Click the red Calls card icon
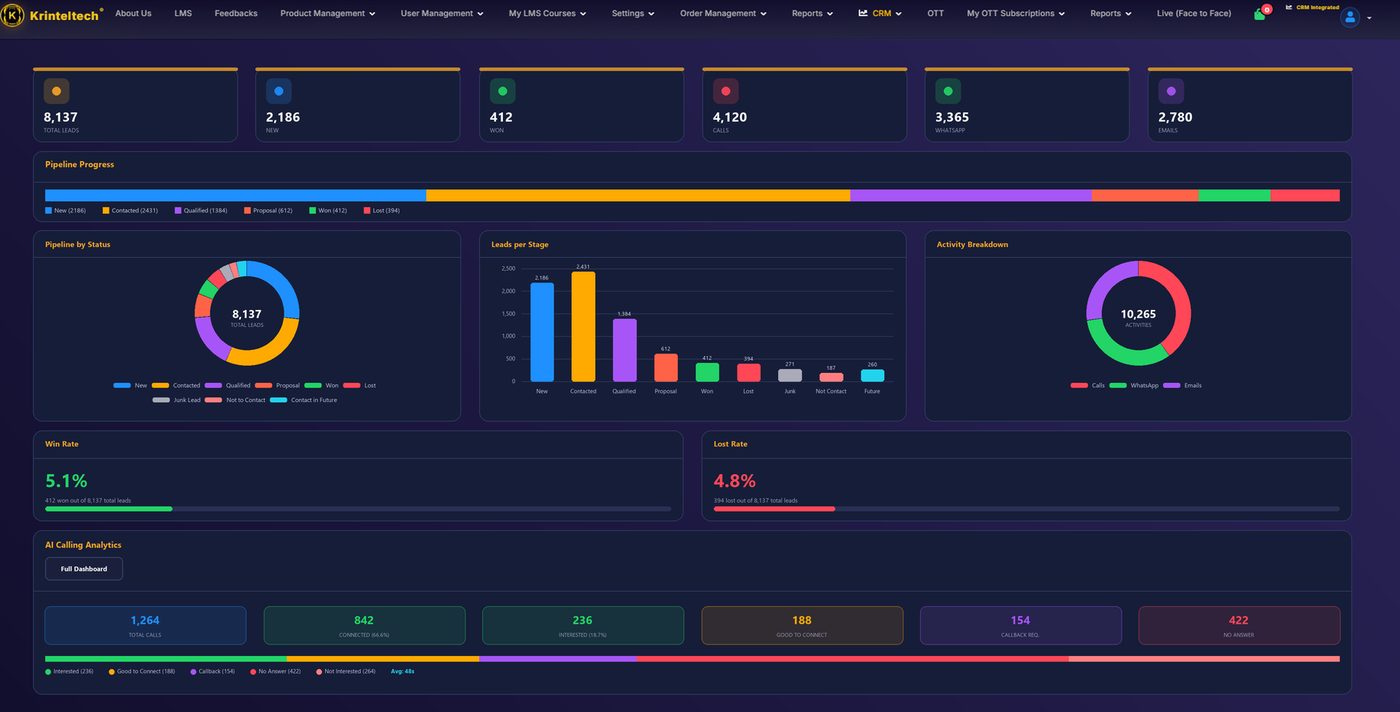Viewport: 1400px width, 712px height. click(x=726, y=91)
